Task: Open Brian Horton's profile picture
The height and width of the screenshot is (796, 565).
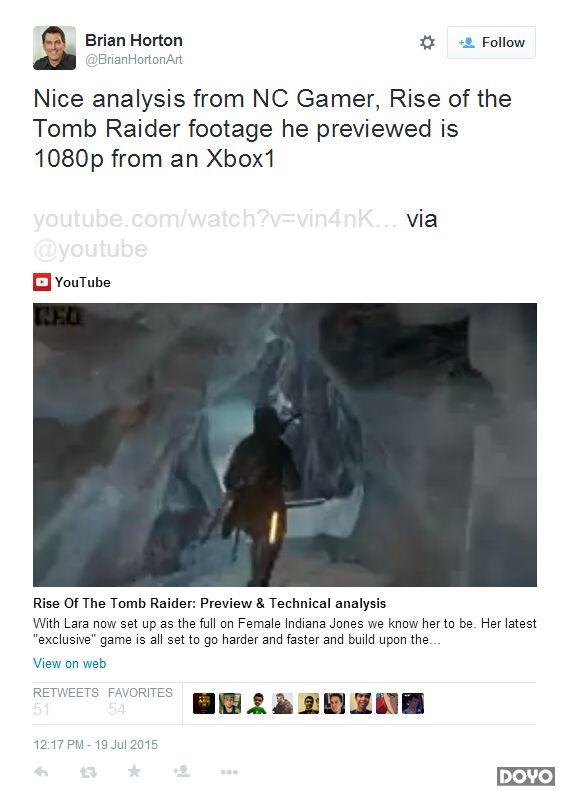Action: 54,48
